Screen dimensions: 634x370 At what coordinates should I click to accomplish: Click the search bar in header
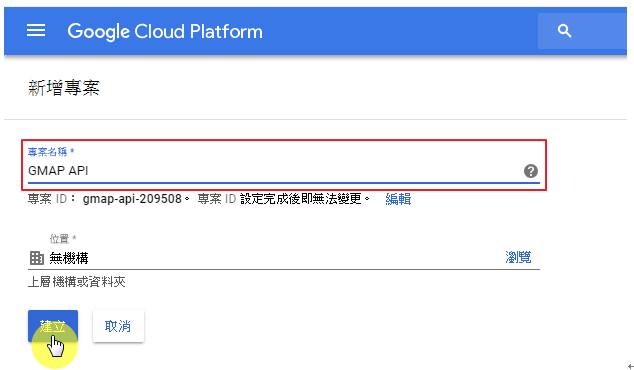582,31
